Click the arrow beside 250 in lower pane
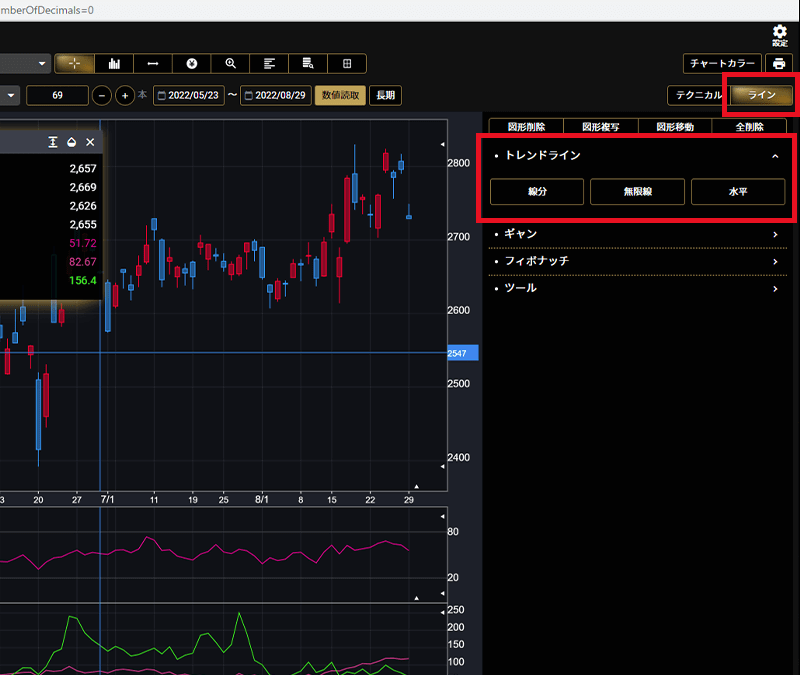Image resolution: width=800 pixels, height=675 pixels. 442,612
